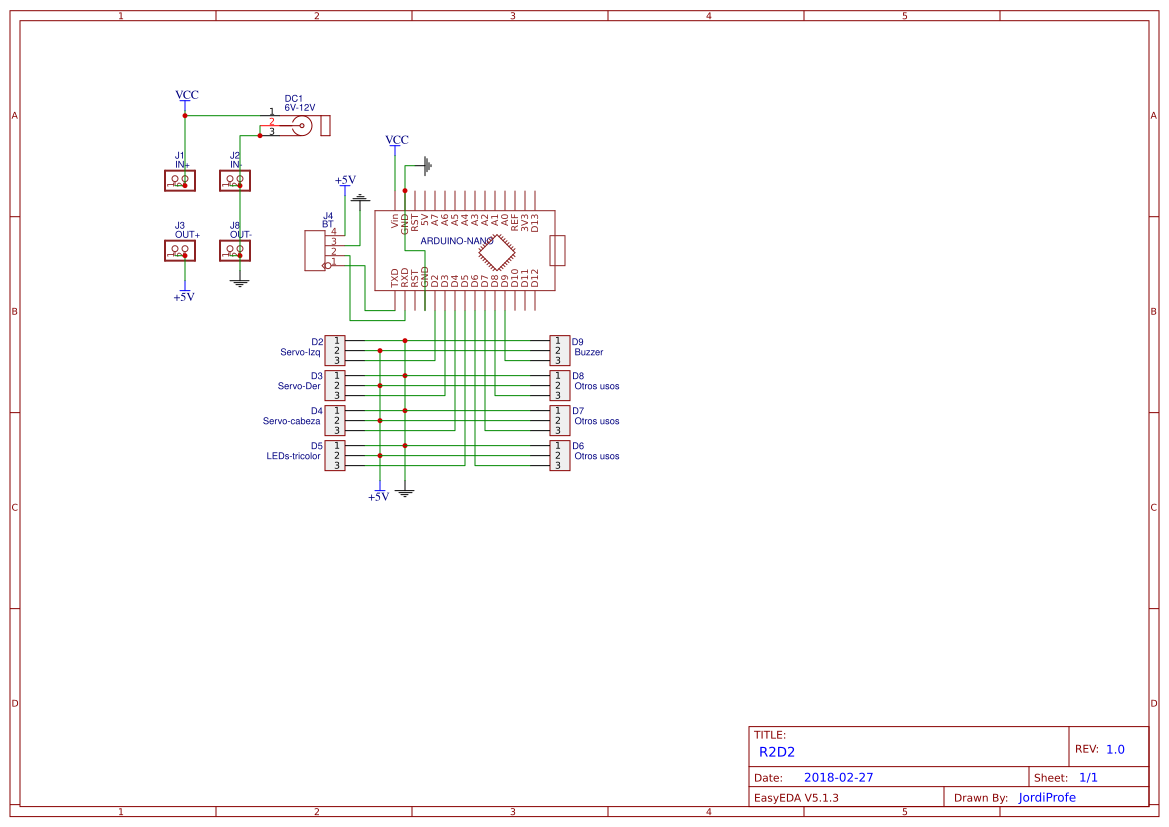This screenshot has width=1169, height=827.
Task: Select the J8 OUT- screw terminal
Action: [x=234, y=249]
